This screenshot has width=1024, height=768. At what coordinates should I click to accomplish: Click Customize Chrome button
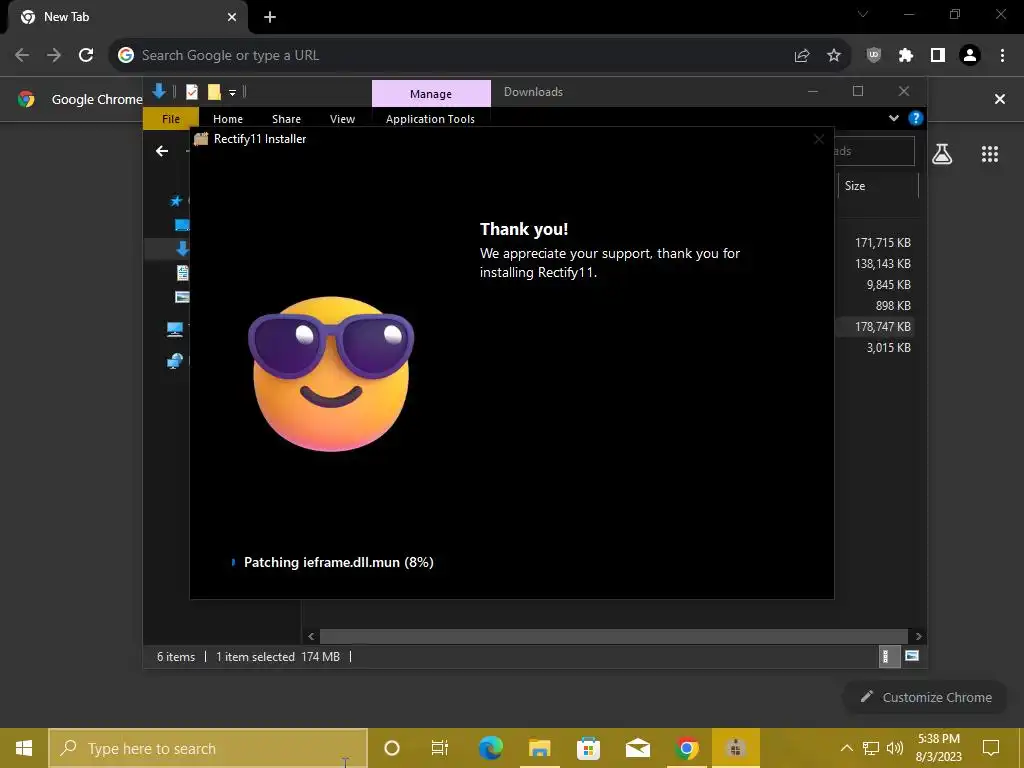coord(926,697)
